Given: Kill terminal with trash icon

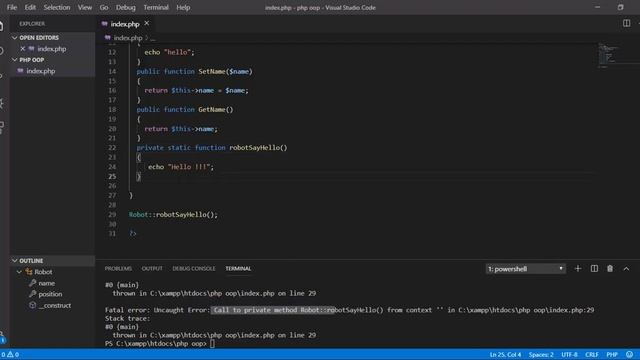Looking at the screenshot, I should [610, 268].
